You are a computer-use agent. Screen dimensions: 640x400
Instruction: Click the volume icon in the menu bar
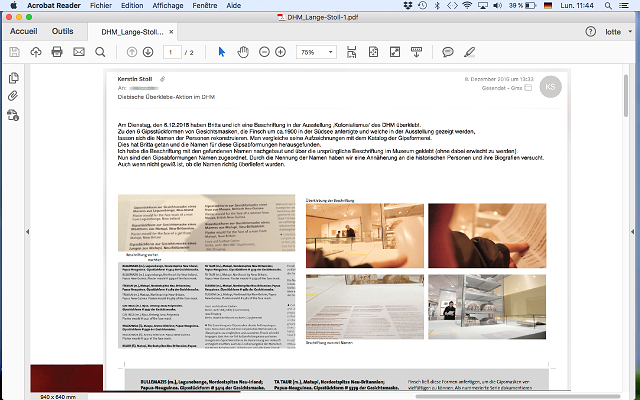pyautogui.click(x=498, y=5)
